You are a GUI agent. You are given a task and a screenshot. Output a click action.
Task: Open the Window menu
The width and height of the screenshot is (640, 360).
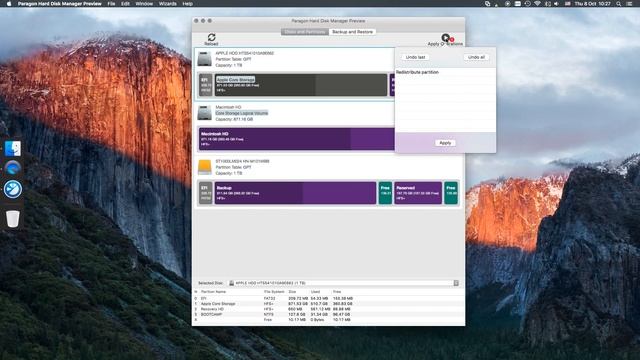click(x=144, y=4)
